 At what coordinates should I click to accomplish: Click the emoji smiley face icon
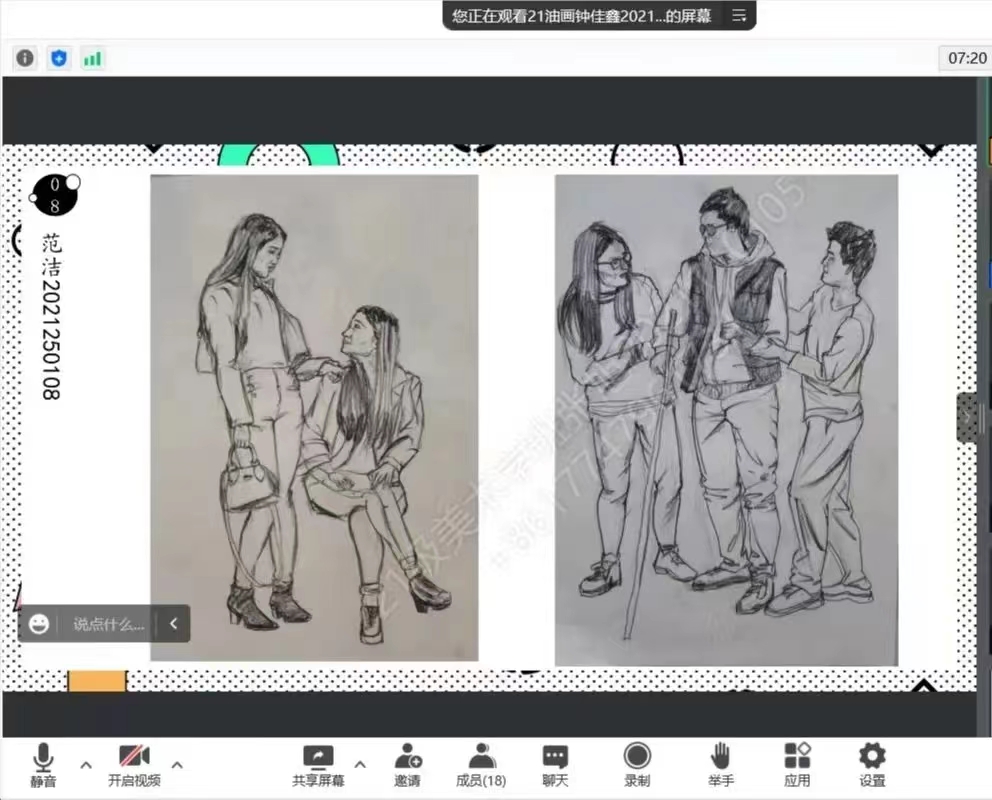pos(39,624)
